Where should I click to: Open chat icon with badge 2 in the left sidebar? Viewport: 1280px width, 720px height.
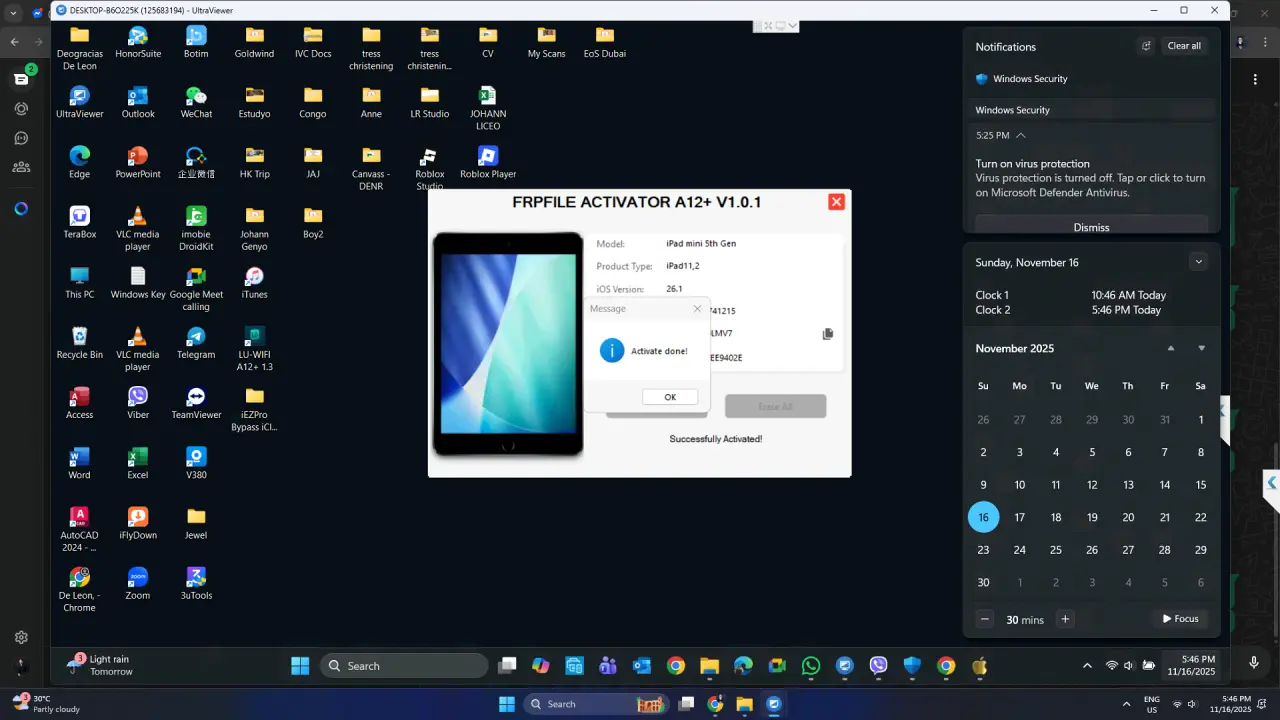coord(21,78)
